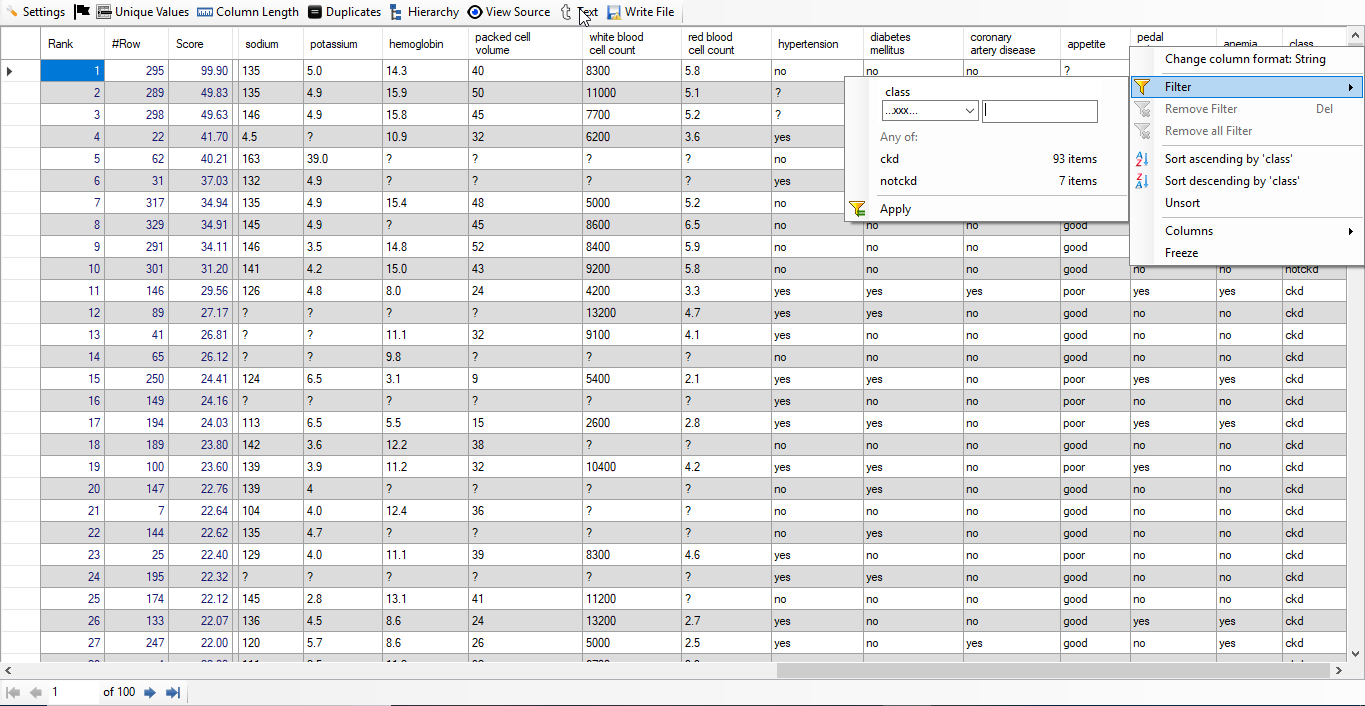Open the filter operator dropdown
This screenshot has width=1365, height=706.
[x=929, y=111]
